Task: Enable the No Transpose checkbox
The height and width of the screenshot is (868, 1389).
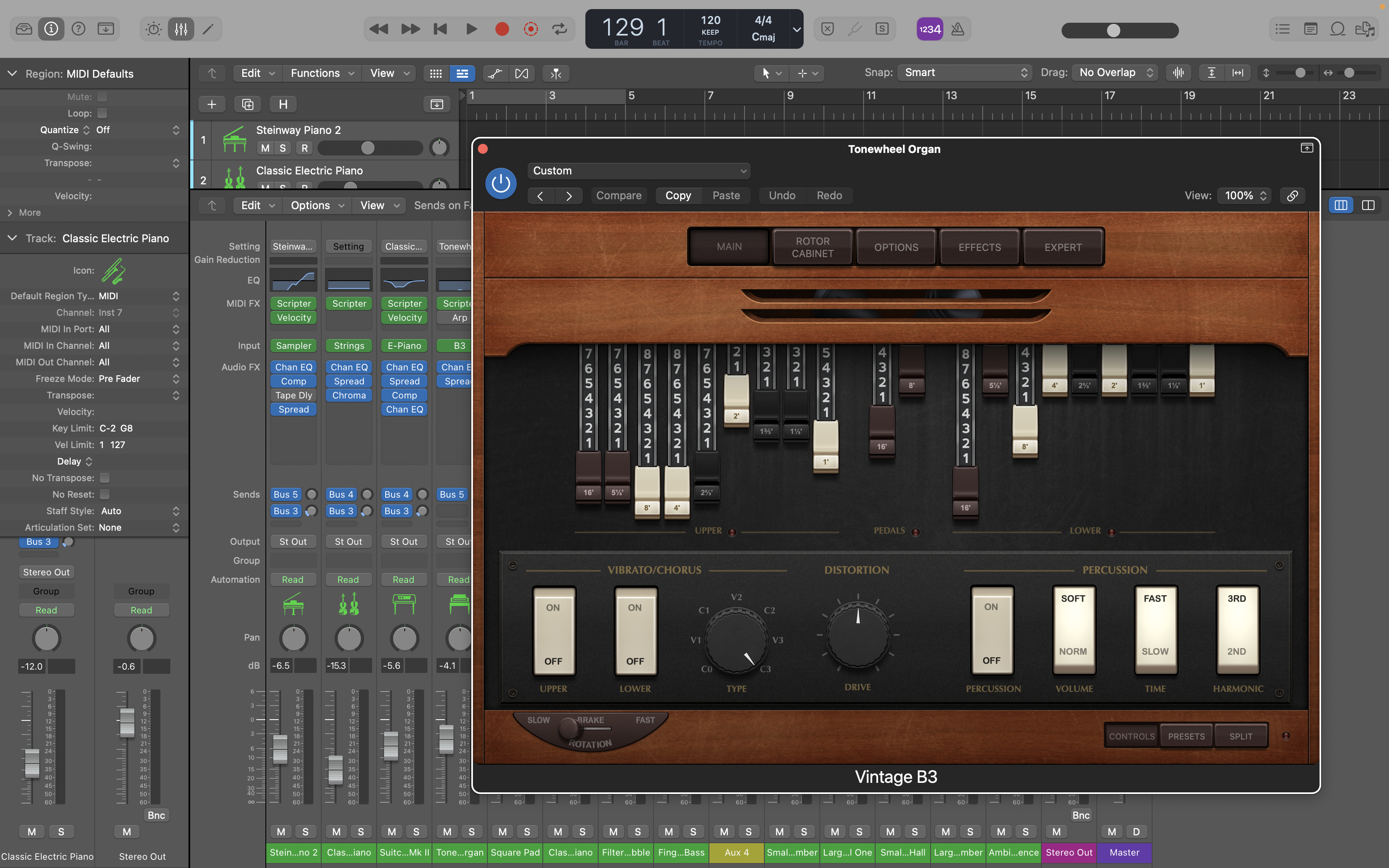Action: point(105,478)
